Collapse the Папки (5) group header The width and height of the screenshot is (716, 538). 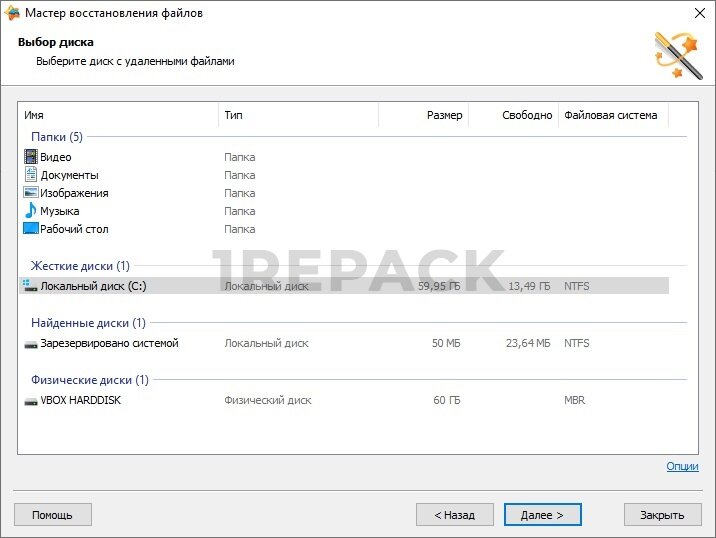(57, 137)
